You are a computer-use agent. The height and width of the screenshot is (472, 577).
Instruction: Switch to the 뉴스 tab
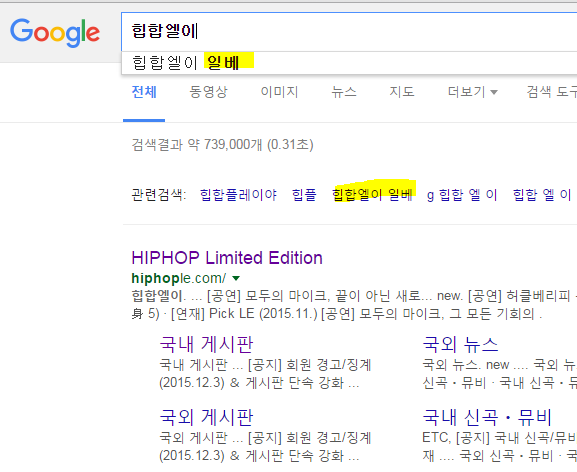(344, 92)
